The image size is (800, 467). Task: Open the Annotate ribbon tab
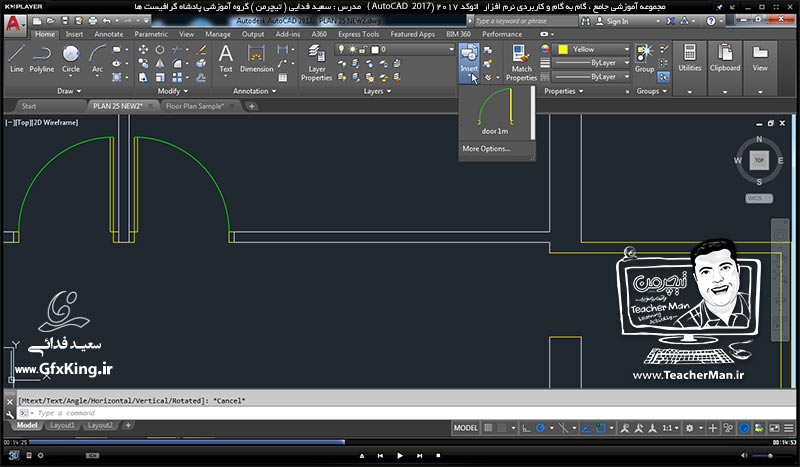click(x=109, y=34)
